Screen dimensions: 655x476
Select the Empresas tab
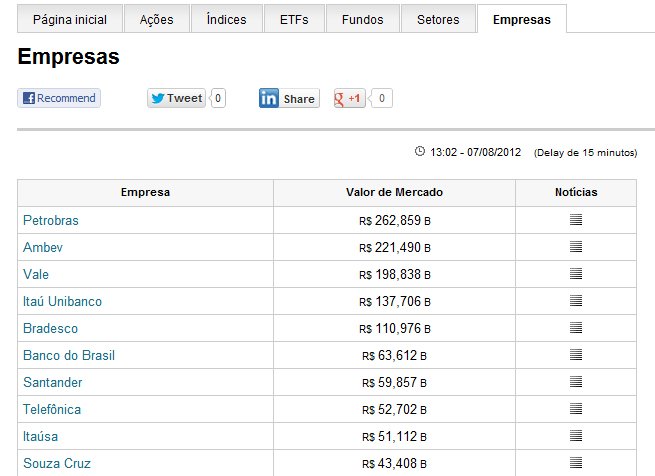(522, 19)
